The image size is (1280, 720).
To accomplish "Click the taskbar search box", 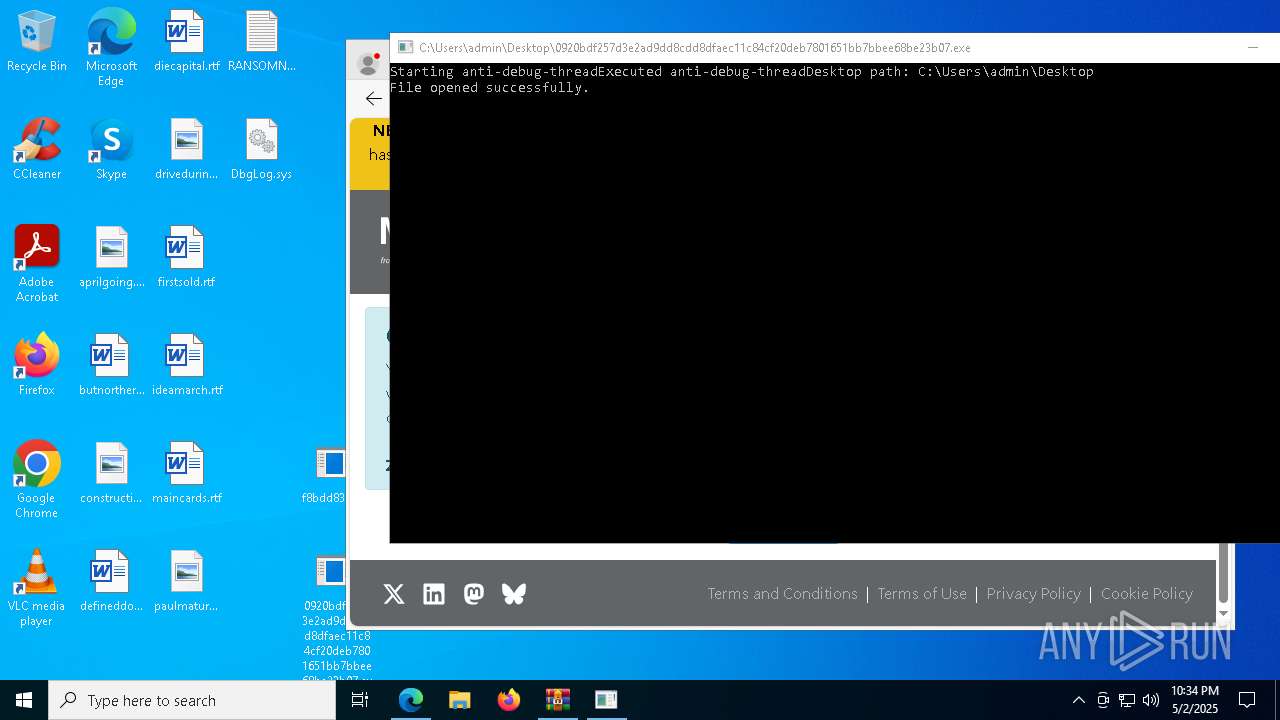I will tap(192, 700).
